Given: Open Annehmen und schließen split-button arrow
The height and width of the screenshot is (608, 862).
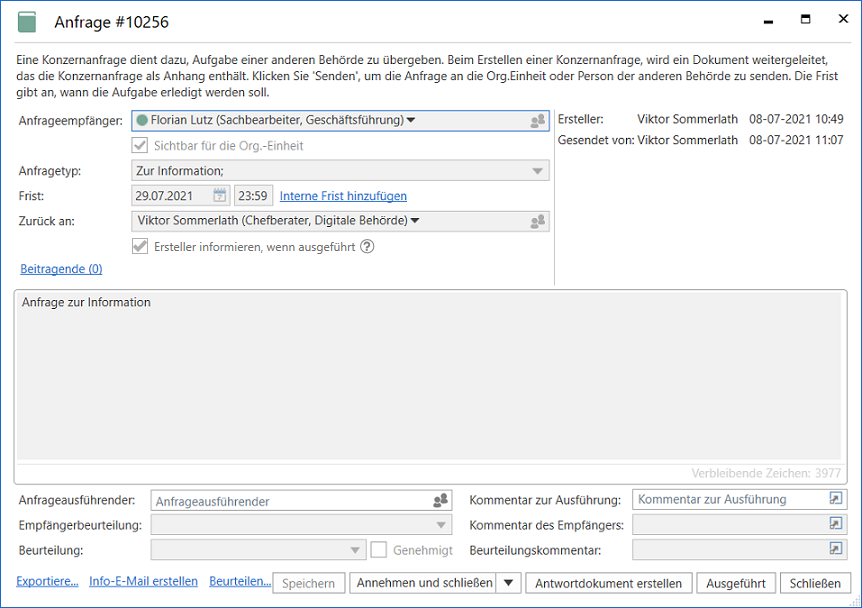Looking at the screenshot, I should [x=510, y=583].
